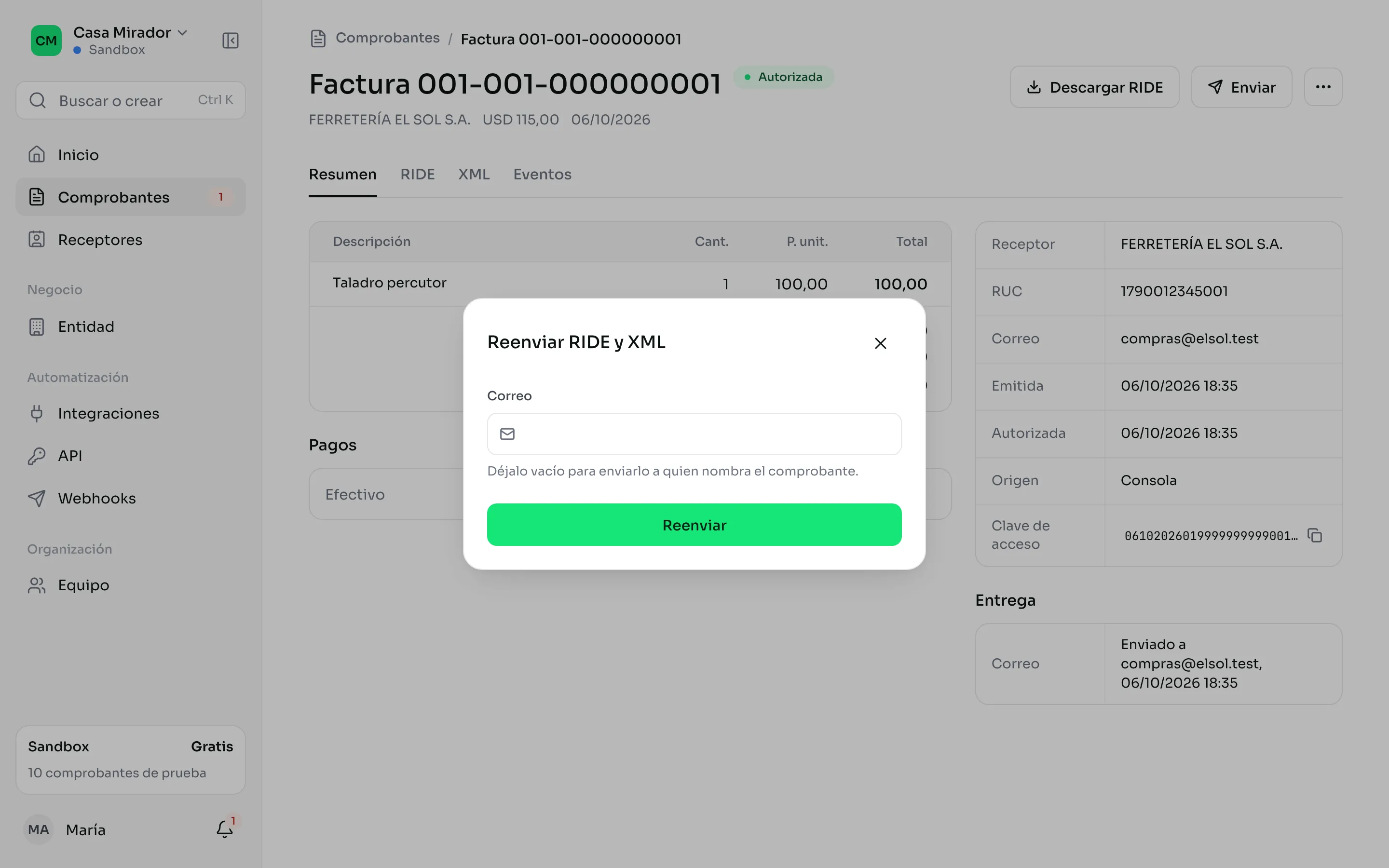The width and height of the screenshot is (1389, 868).
Task: Copy the Clave de acceso value
Action: coord(1314,535)
